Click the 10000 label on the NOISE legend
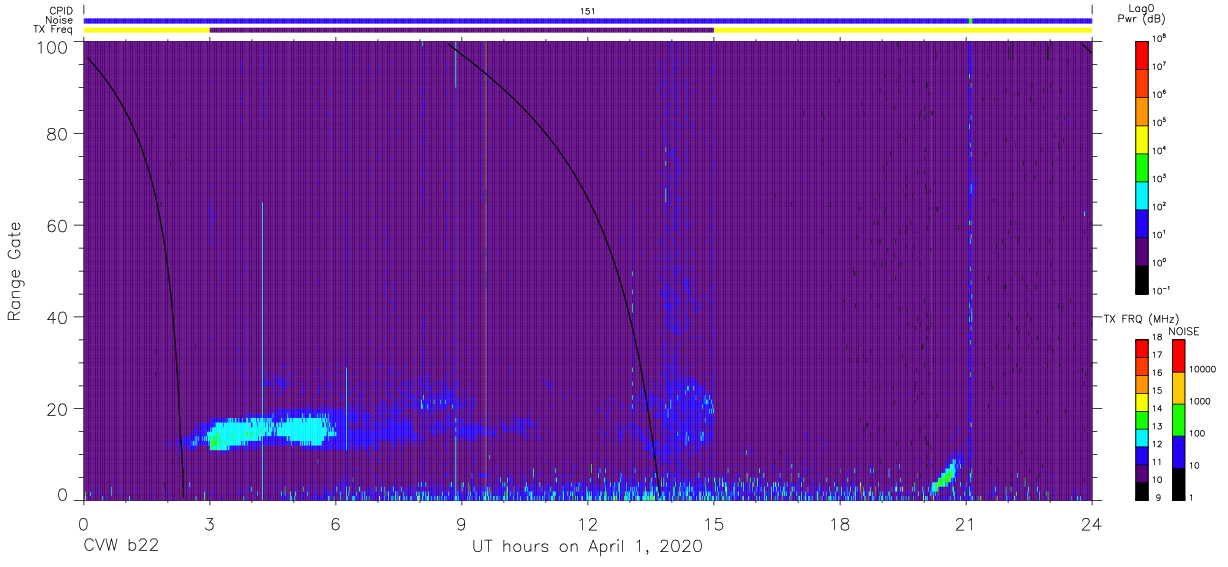This screenshot has height=567, width=1228. click(1203, 369)
